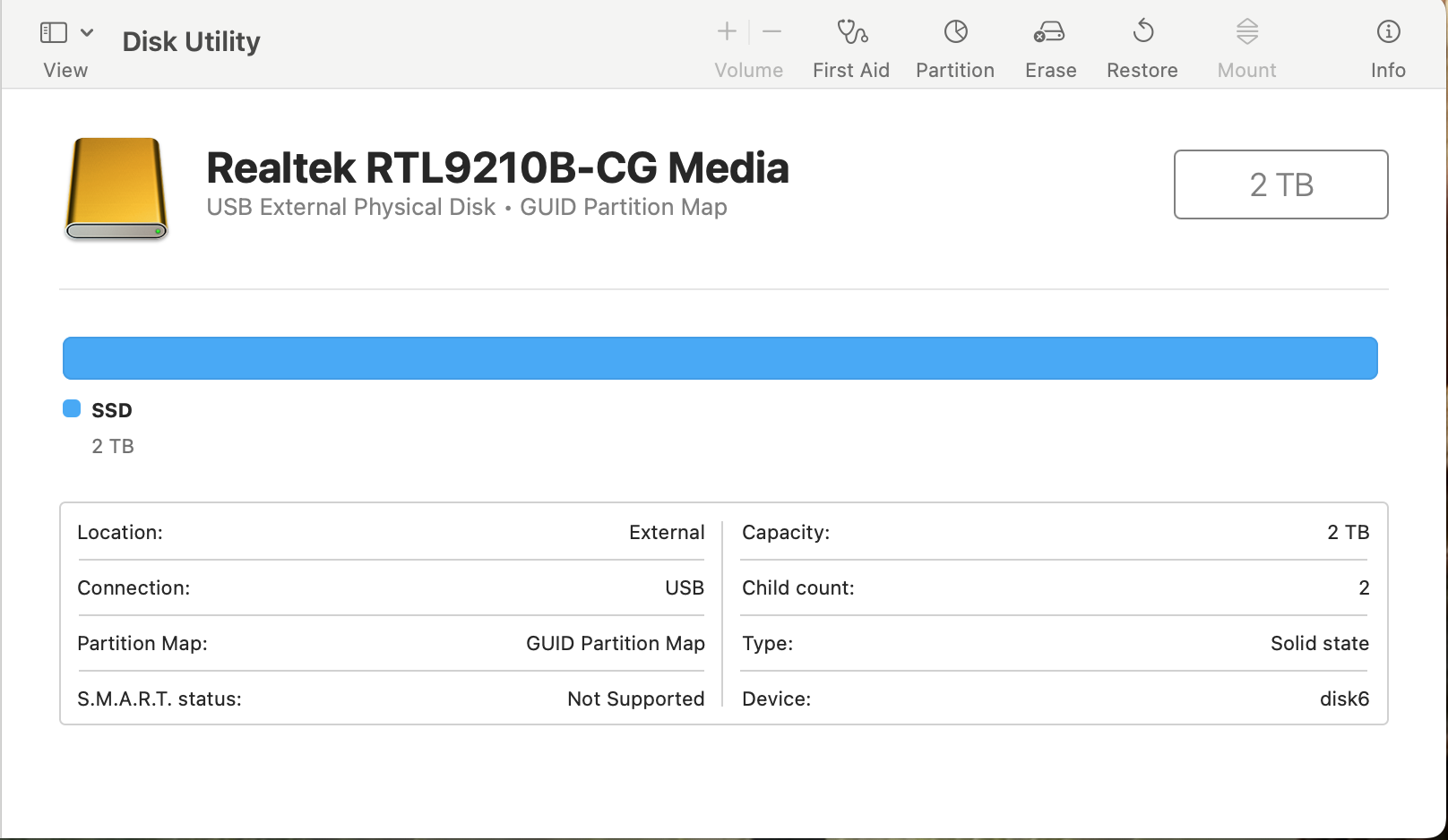The image size is (1448, 840).
Task: Click the Child count value 2
Action: coord(1364,587)
